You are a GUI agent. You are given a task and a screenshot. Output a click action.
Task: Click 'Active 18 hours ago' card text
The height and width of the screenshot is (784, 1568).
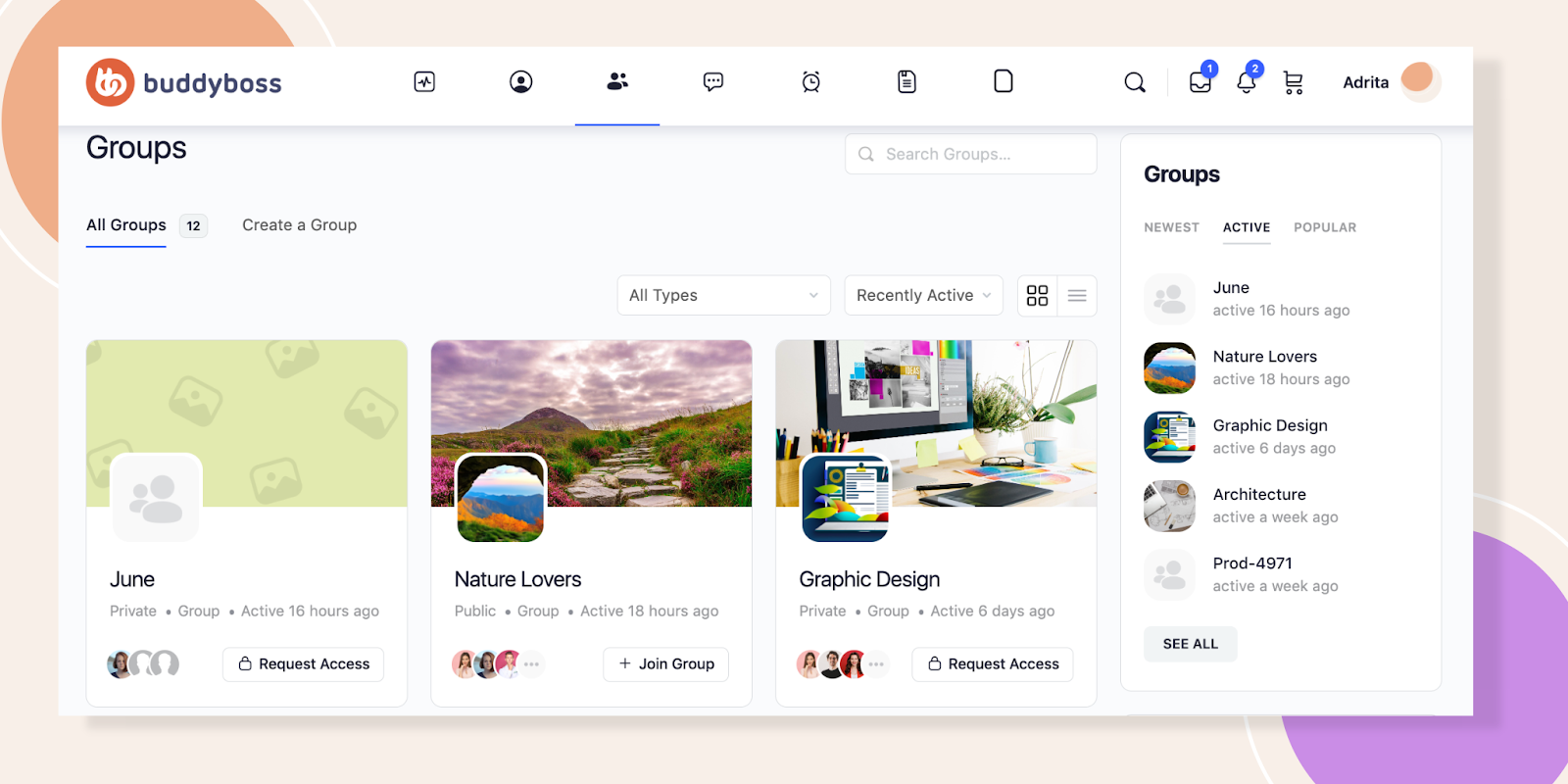pos(650,612)
